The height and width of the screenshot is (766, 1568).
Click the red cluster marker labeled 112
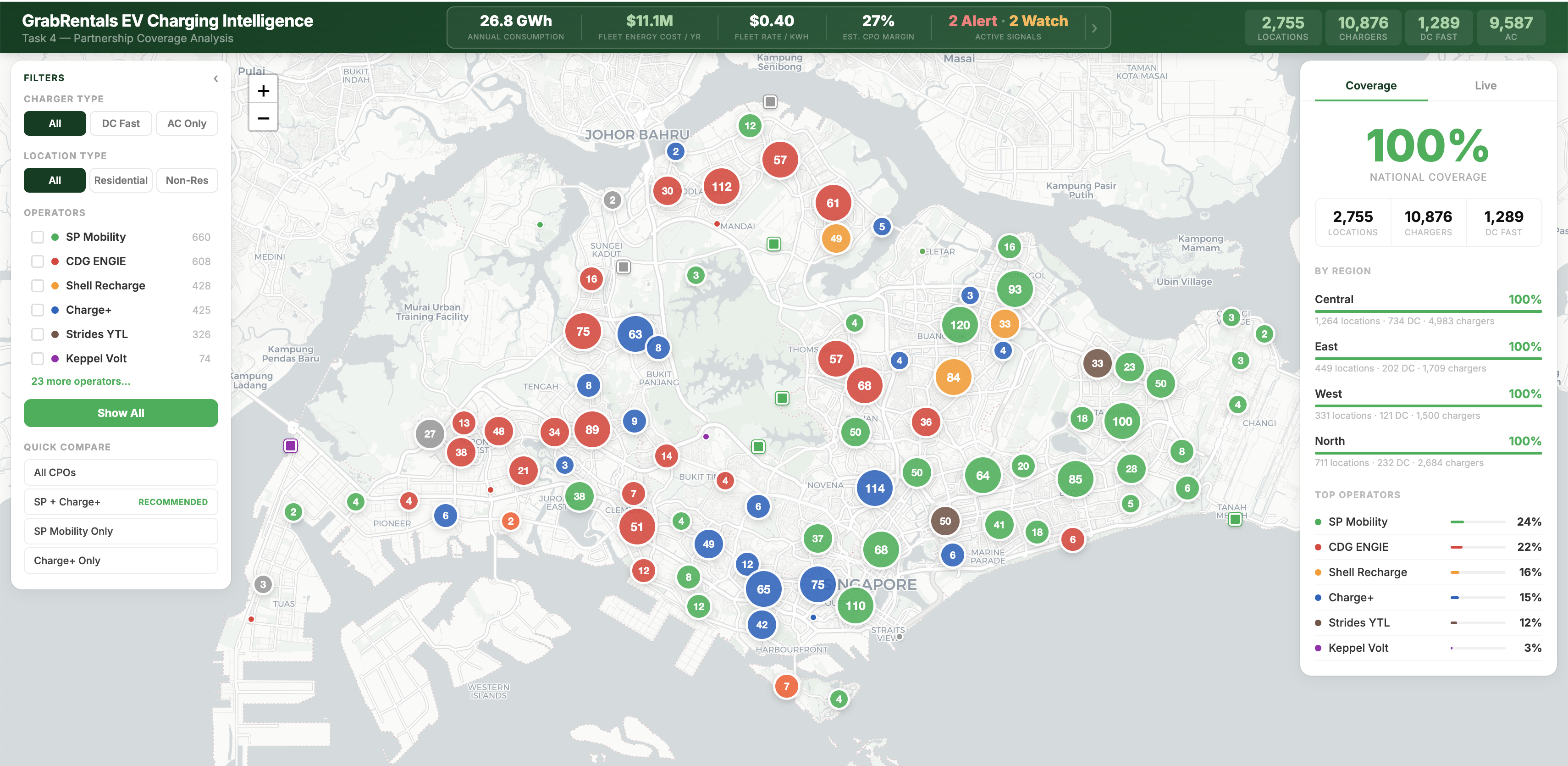pyautogui.click(x=721, y=187)
